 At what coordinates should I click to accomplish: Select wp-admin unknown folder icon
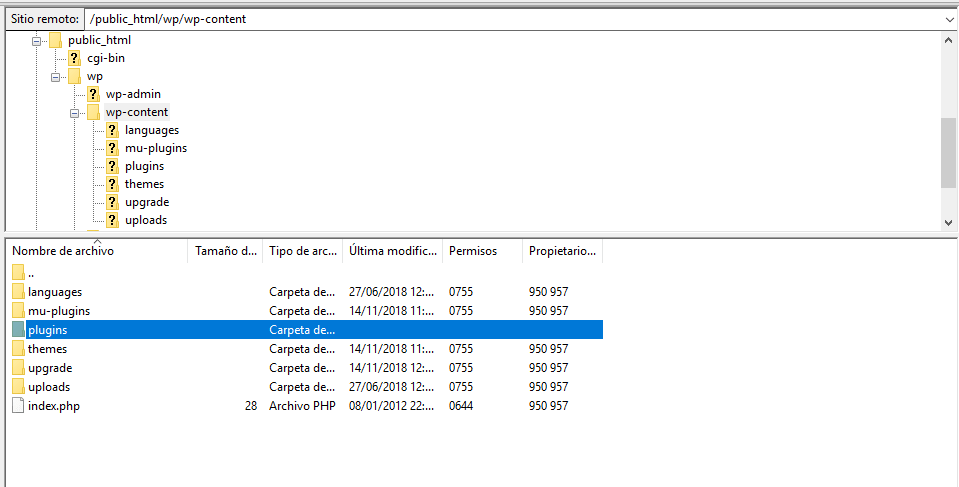[94, 94]
